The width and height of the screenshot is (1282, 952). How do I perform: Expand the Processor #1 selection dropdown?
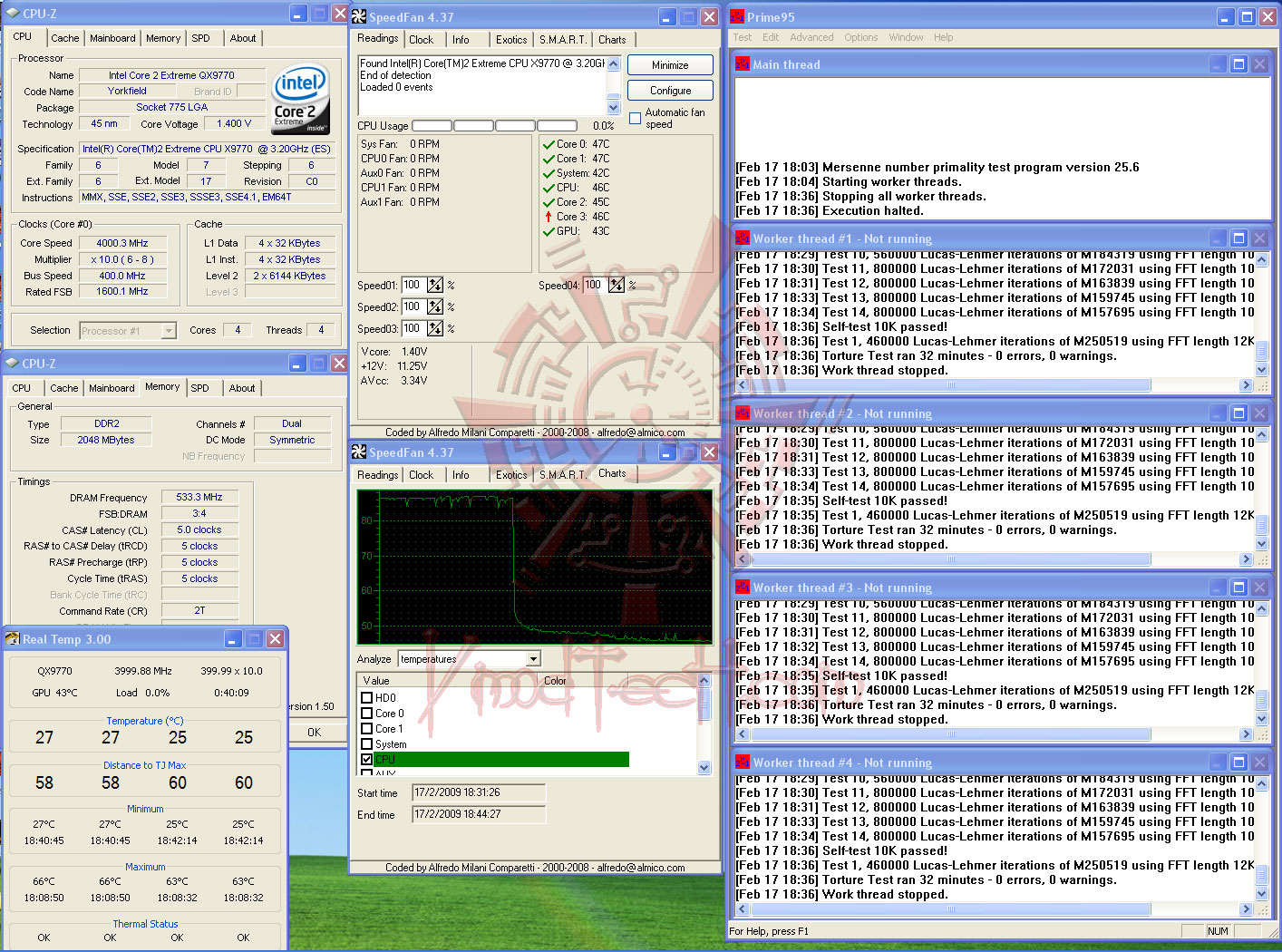[169, 331]
